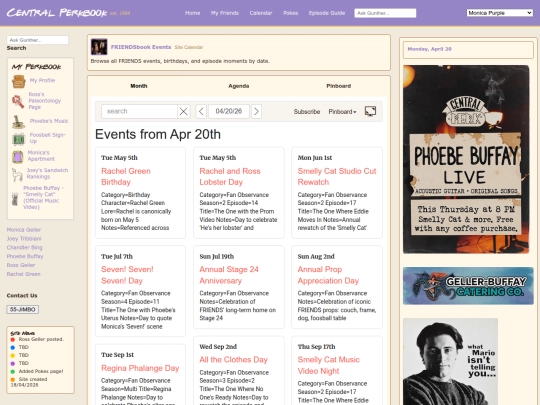Viewport: 540px width, 405px height.
Task: Open the Site Calendar link
Action: pos(189,47)
